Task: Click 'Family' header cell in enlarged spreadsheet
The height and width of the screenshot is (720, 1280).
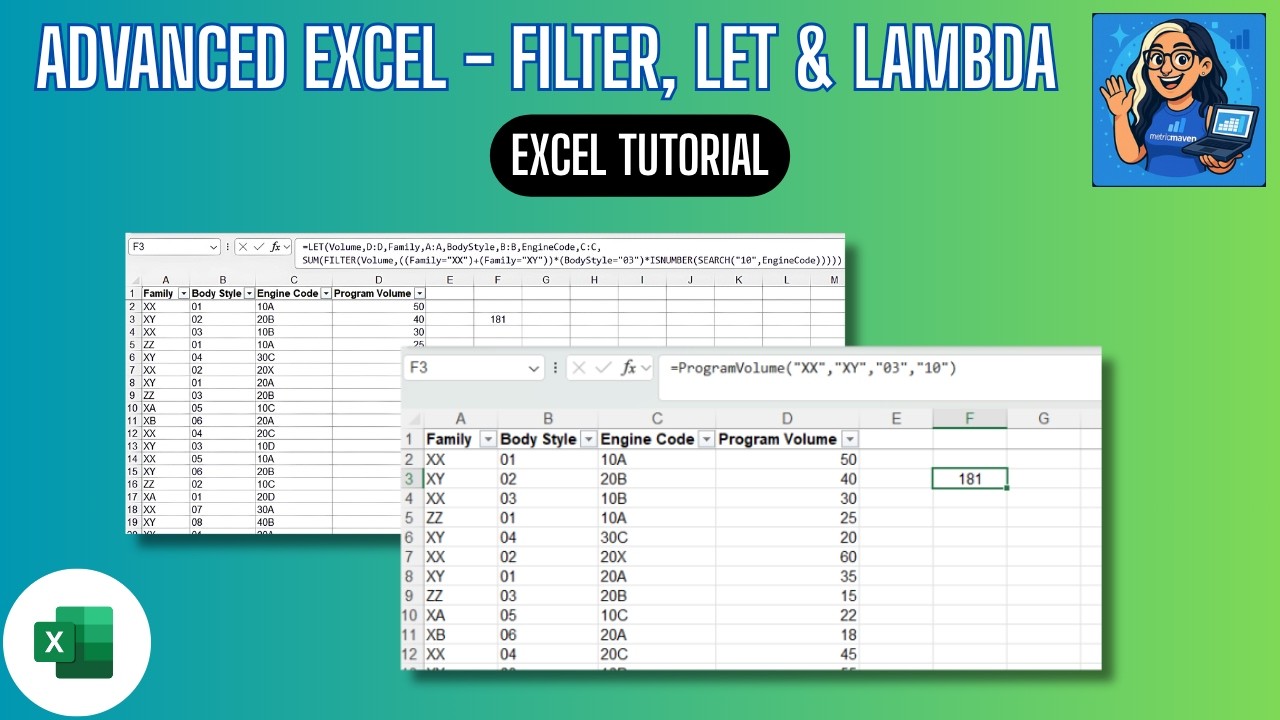Action: click(460, 439)
